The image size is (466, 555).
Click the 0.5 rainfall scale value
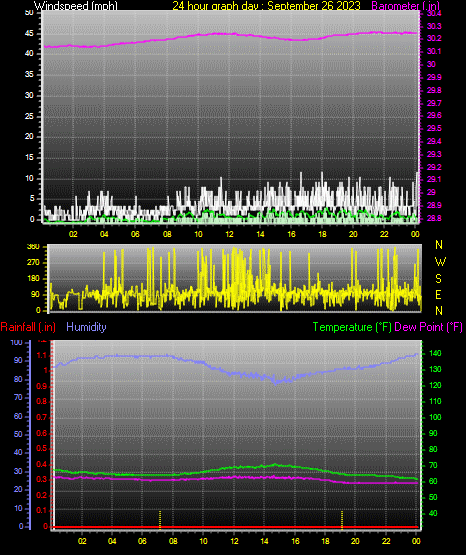pyautogui.click(x=42, y=448)
